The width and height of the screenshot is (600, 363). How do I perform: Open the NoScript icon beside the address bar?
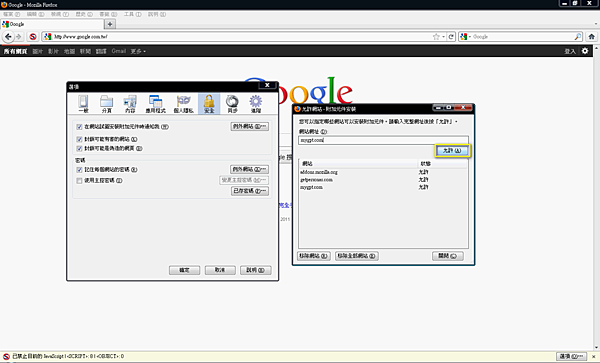coord(33,37)
